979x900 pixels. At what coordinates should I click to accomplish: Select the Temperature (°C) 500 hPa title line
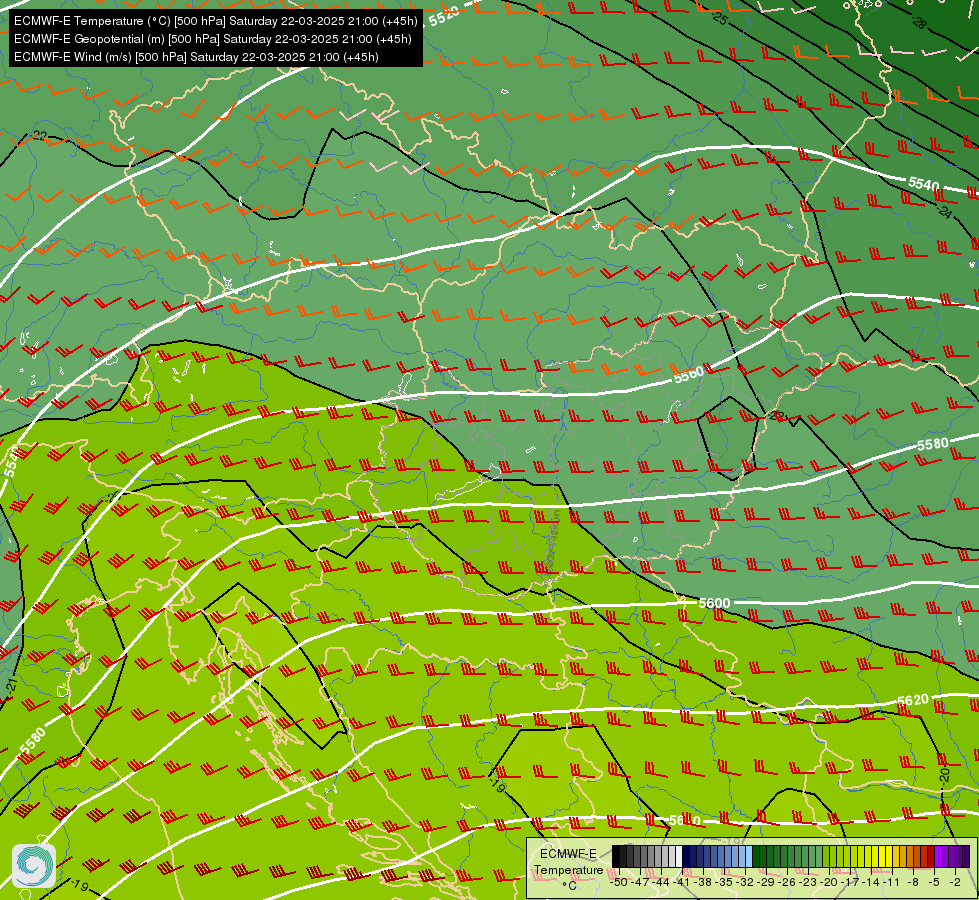pos(215,21)
